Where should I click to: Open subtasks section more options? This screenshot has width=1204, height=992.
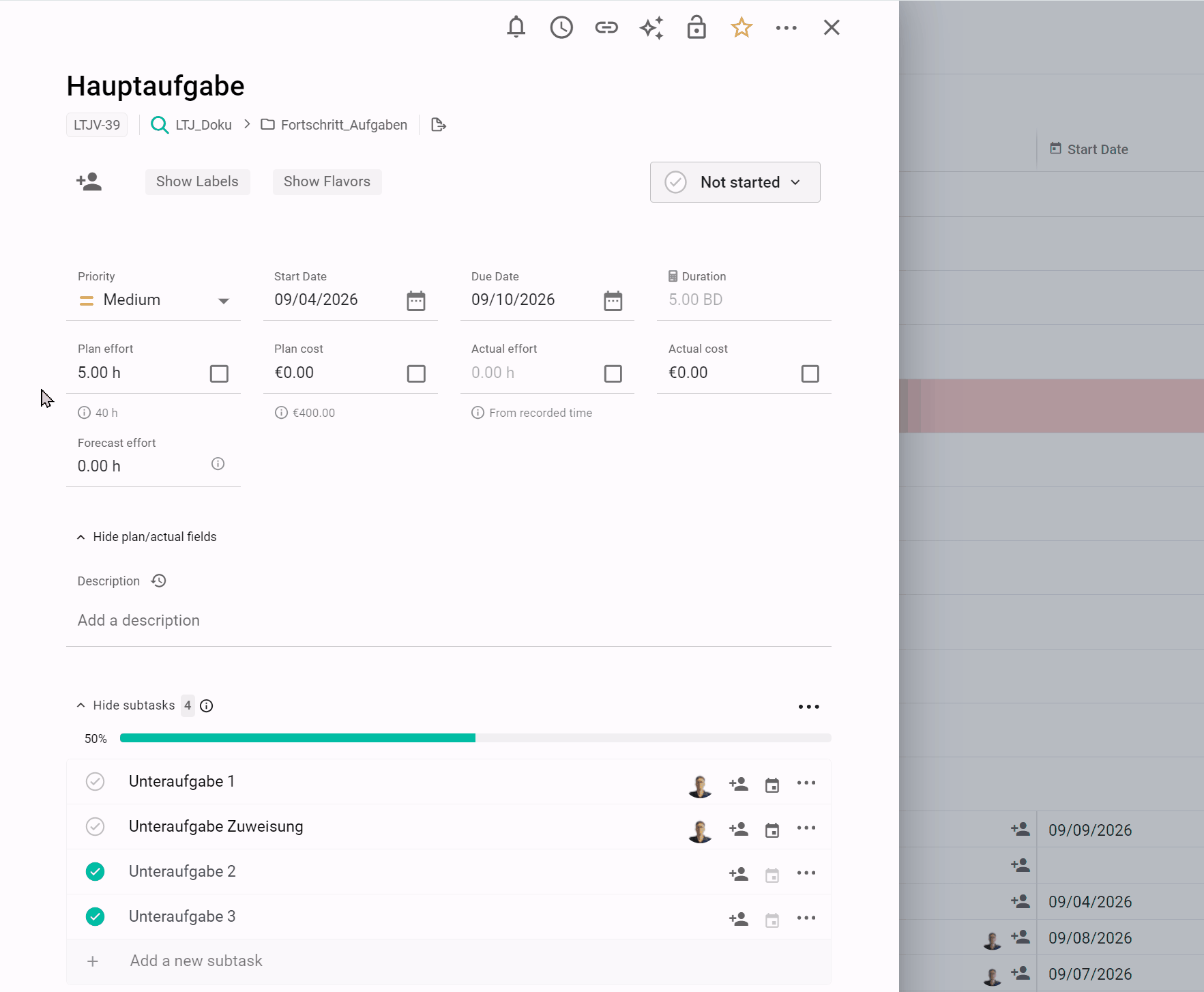pos(809,707)
